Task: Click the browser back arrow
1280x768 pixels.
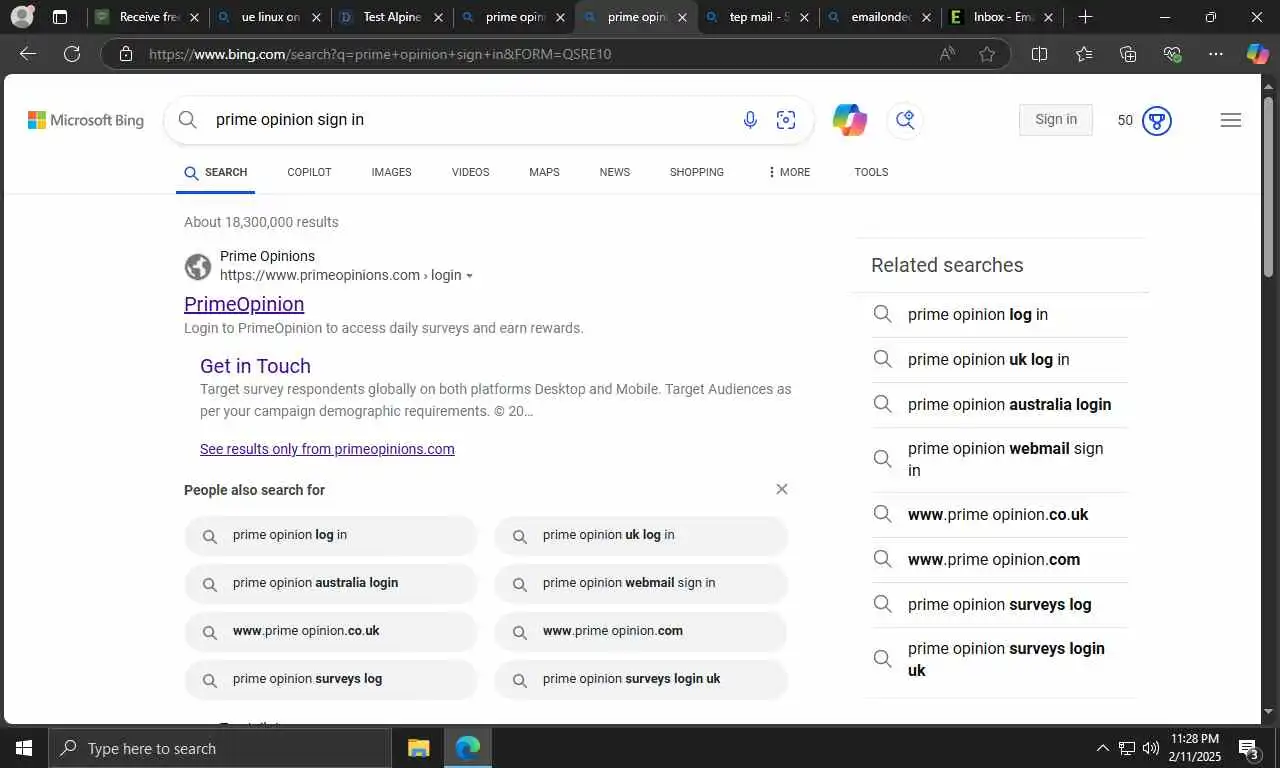Action: [28, 54]
